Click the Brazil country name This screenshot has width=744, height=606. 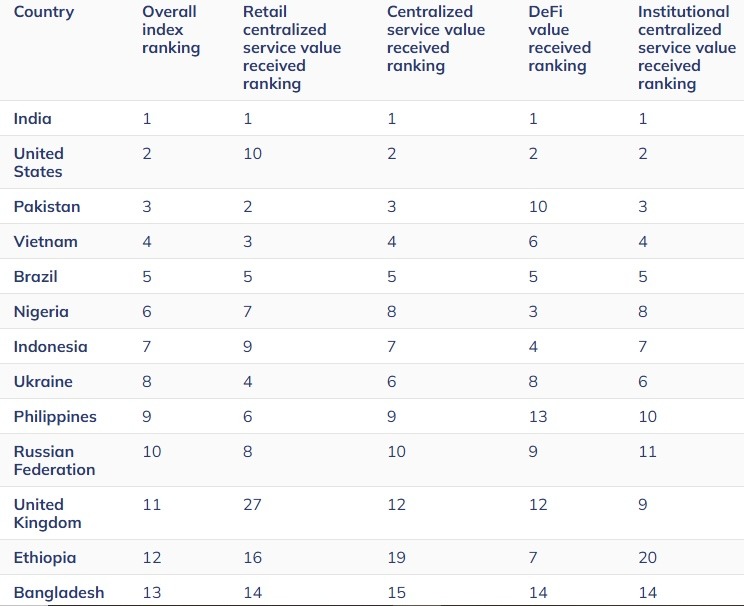coord(36,276)
